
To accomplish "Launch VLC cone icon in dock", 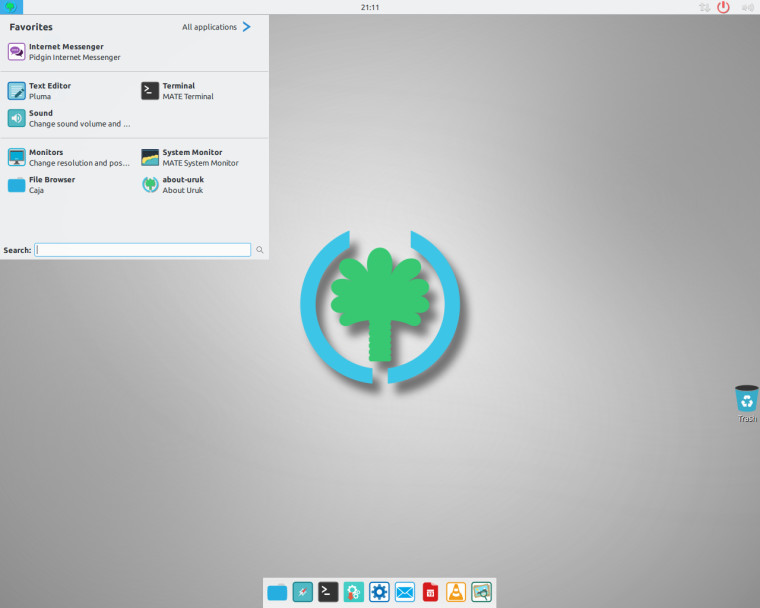I will 456,592.
